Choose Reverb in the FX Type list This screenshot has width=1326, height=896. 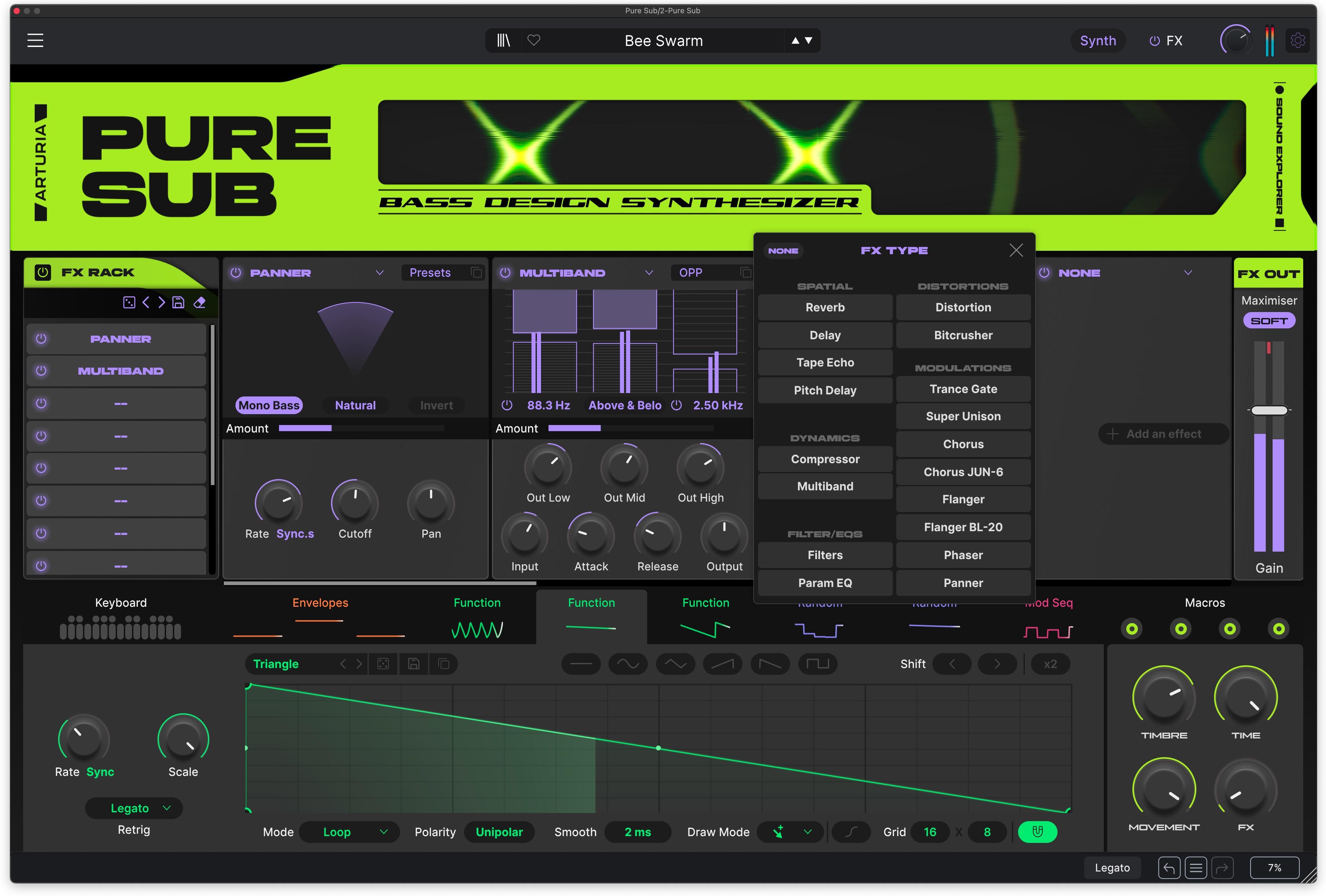(825, 307)
